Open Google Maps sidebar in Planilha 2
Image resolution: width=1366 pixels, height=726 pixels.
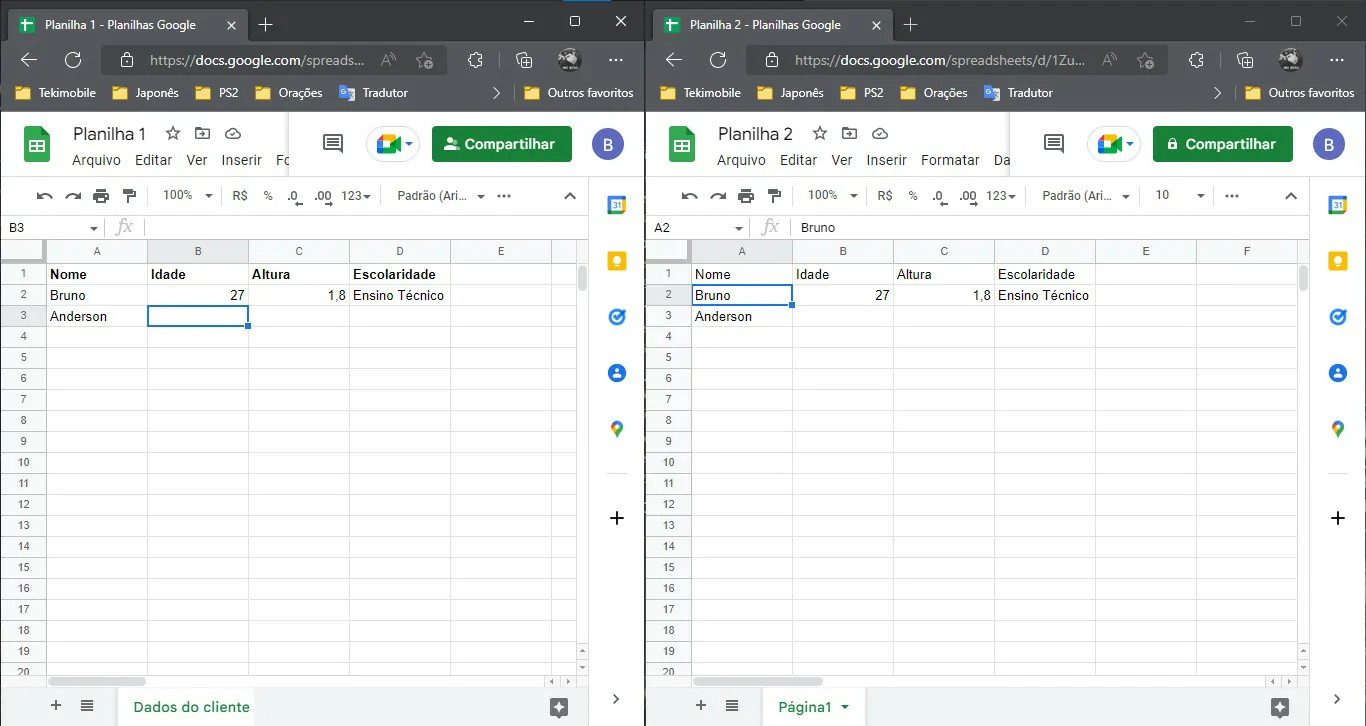point(1338,429)
